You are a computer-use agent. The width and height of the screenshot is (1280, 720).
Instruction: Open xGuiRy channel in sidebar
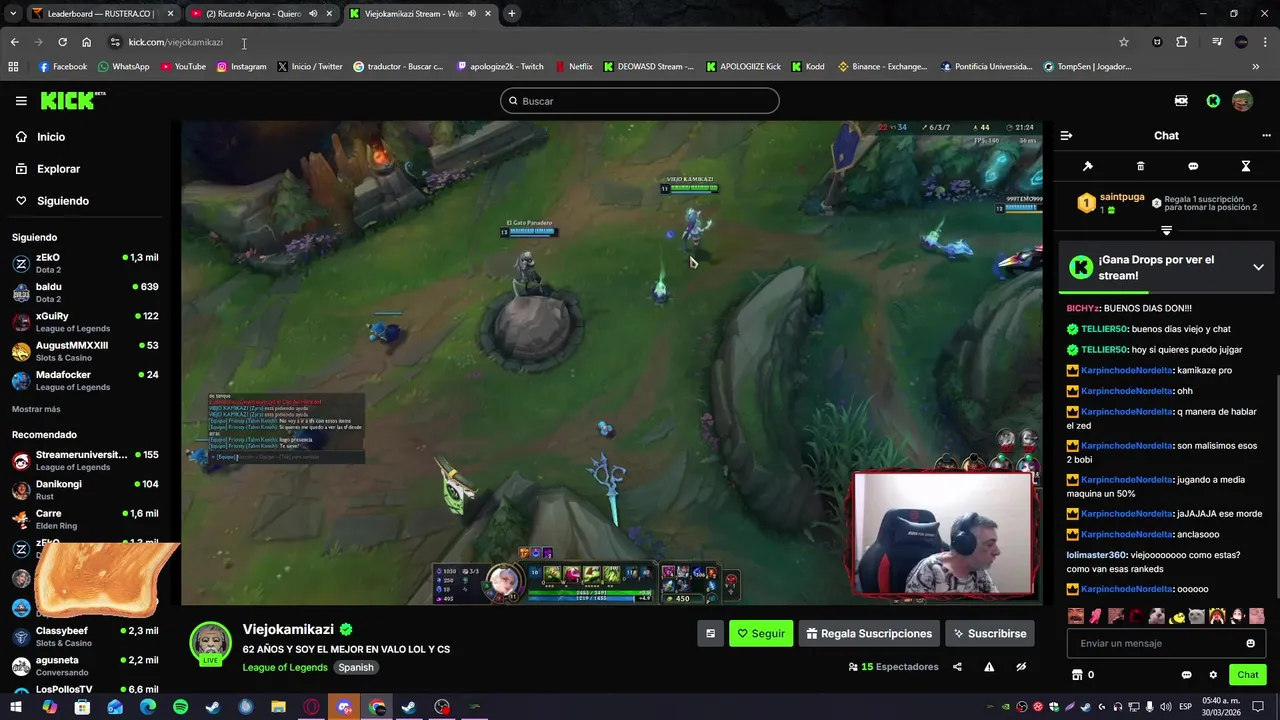85,322
